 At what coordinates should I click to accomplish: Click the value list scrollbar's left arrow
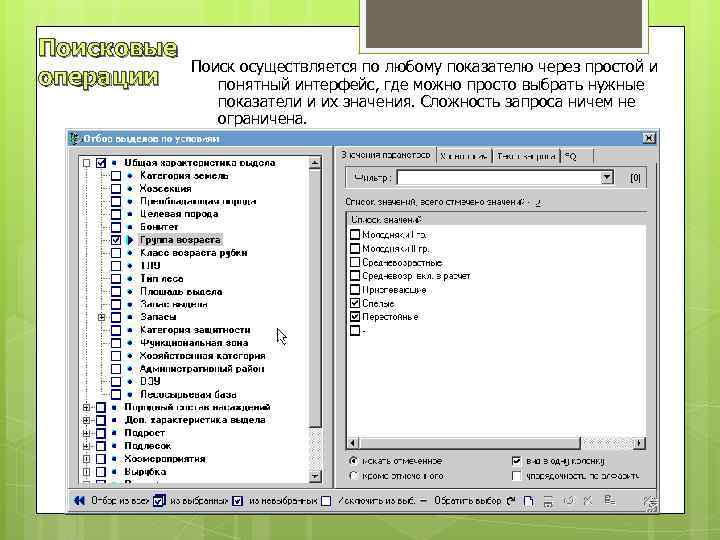(x=353, y=443)
